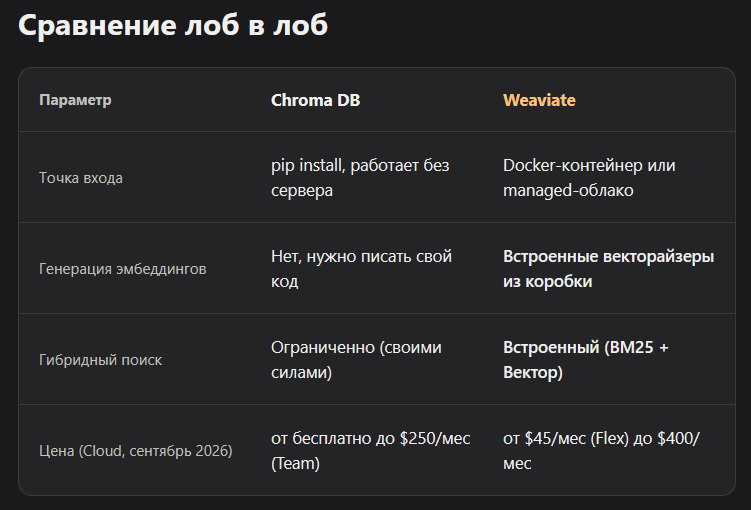Select cell 'от $45/мес (Flex) до $400/мес'
Viewport: 751px width, 510px height.
point(602,451)
